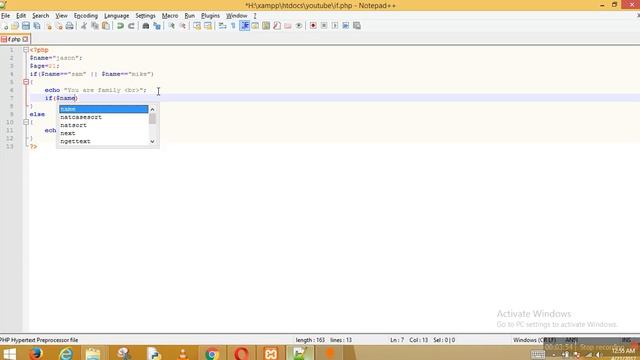
Task: Open the View menu
Action: 61,16
